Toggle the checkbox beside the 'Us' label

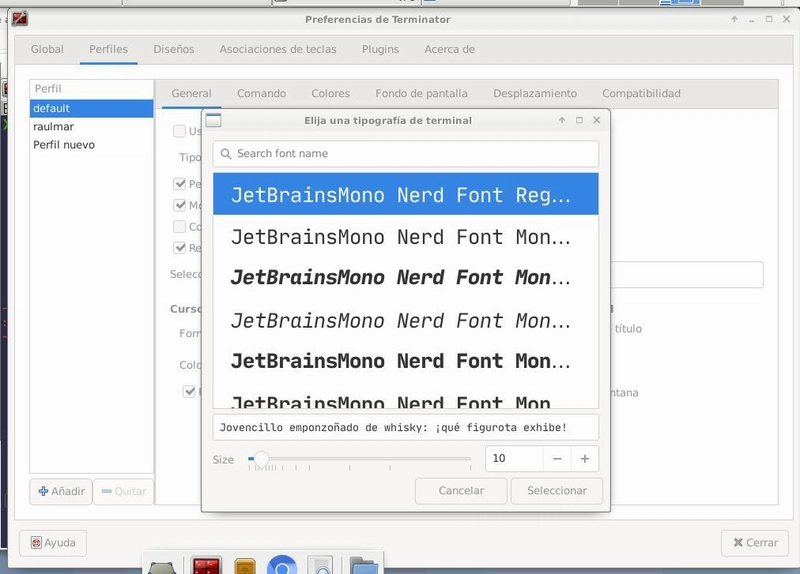[x=179, y=131]
